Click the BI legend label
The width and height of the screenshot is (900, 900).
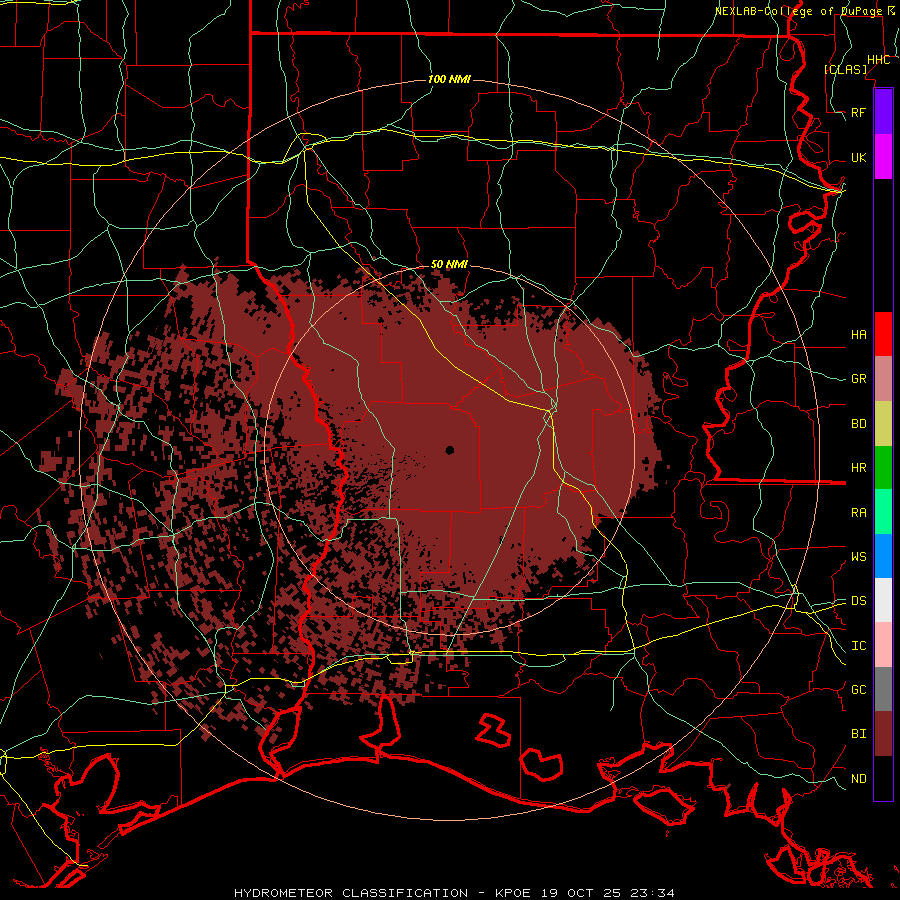coord(859,734)
